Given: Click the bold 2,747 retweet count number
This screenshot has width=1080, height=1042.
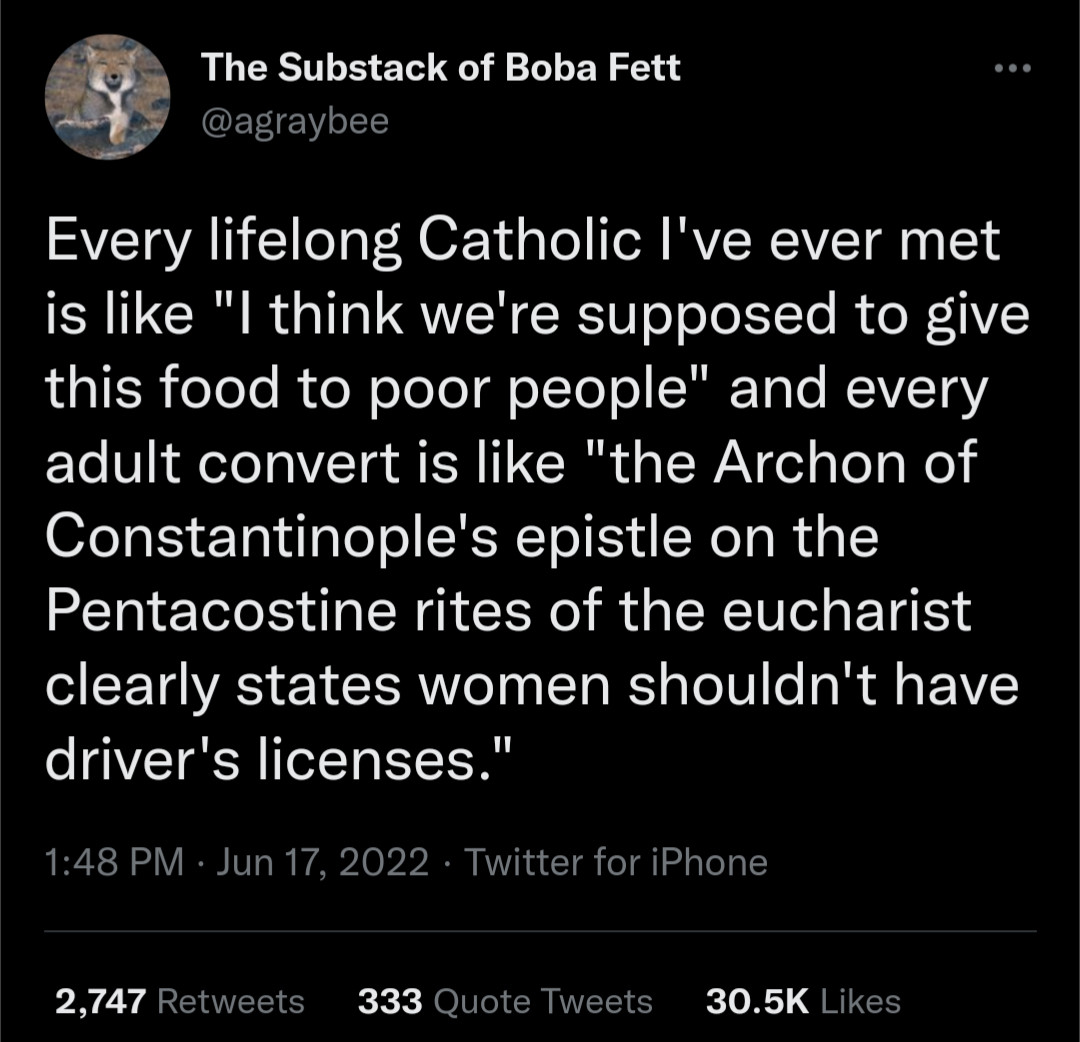Looking at the screenshot, I should click(x=101, y=1001).
